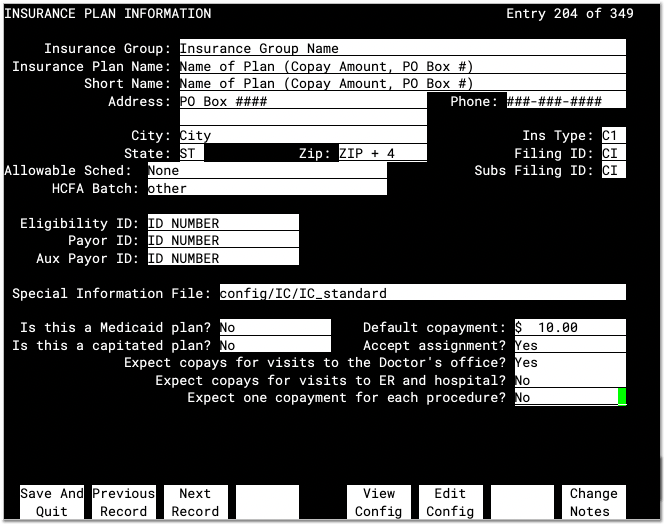Viewport: 665px width, 525px height.
Task: Click the Special Information File label
Action: 111,293
